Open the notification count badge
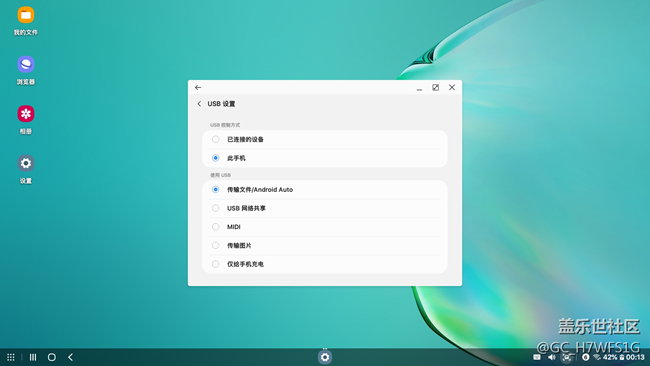Image resolution: width=650 pixels, height=366 pixels. click(x=586, y=357)
